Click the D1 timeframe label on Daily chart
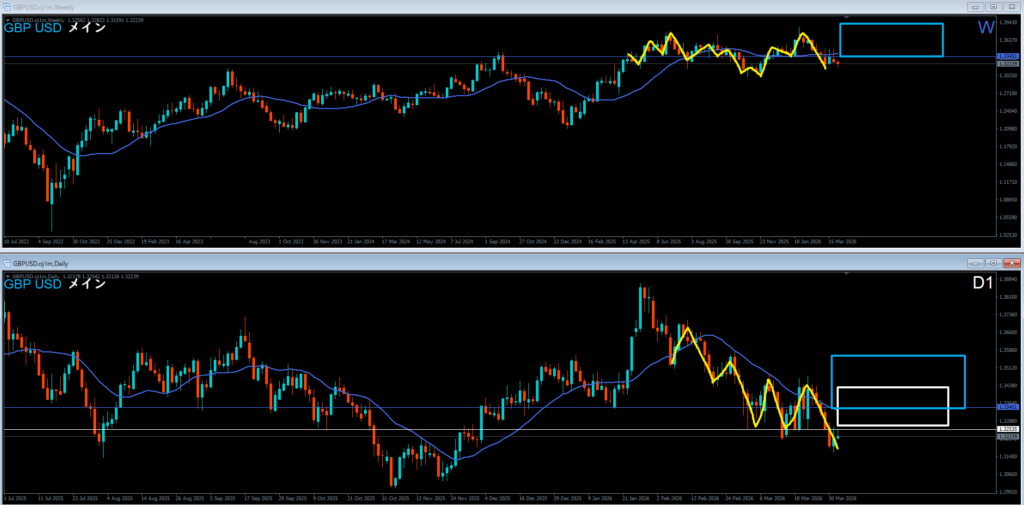 point(982,284)
